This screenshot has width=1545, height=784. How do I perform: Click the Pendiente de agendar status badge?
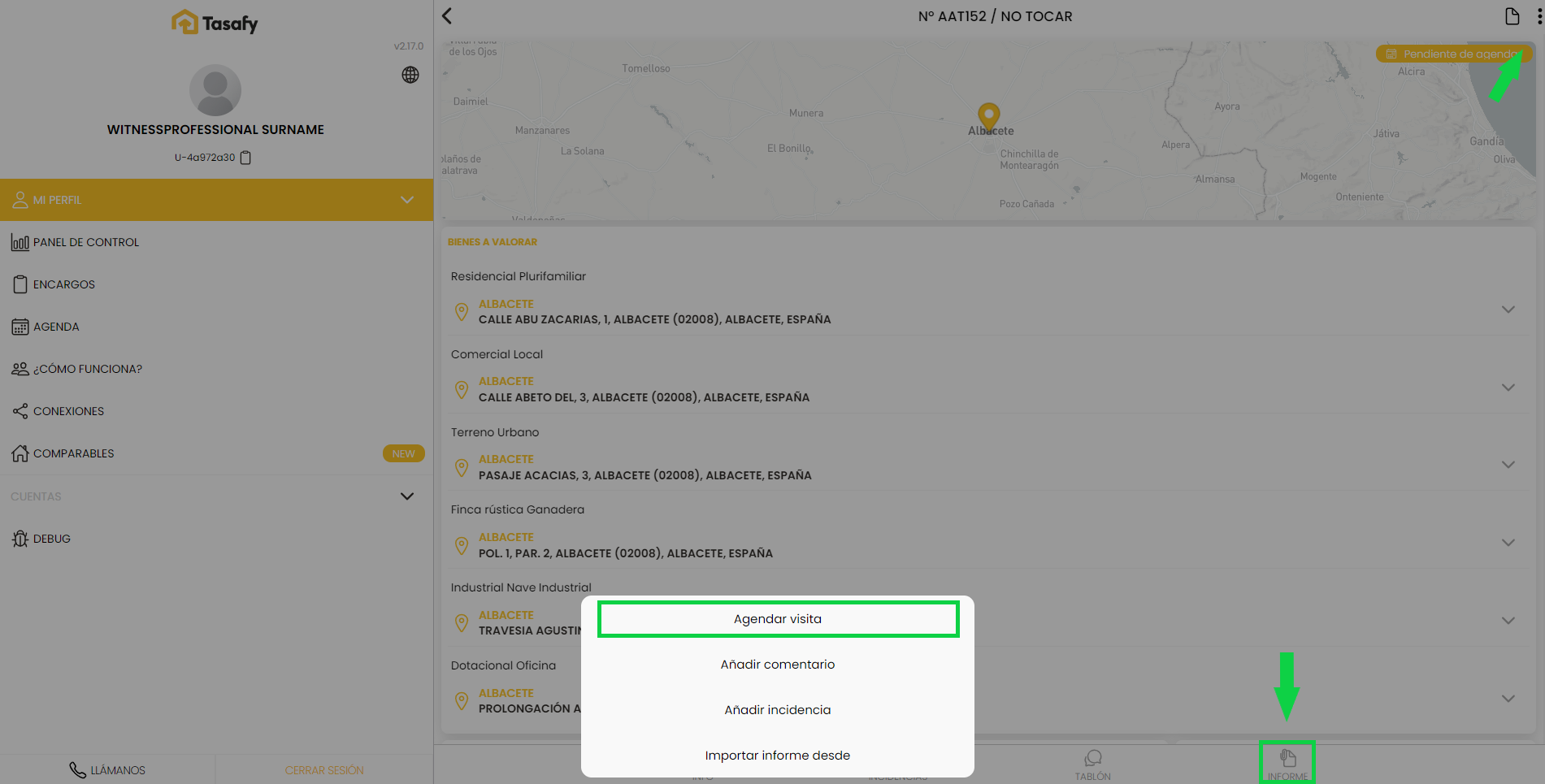pyautogui.click(x=1452, y=54)
